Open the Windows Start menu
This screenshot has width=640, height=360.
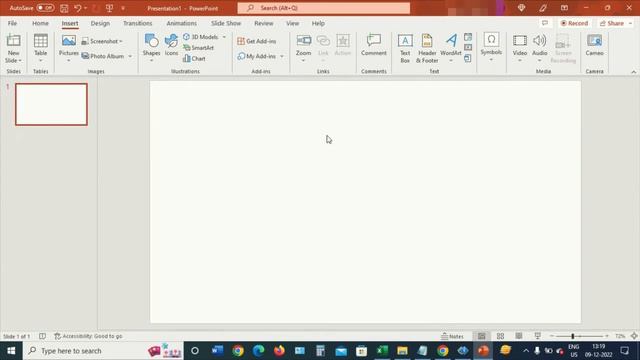[11, 351]
